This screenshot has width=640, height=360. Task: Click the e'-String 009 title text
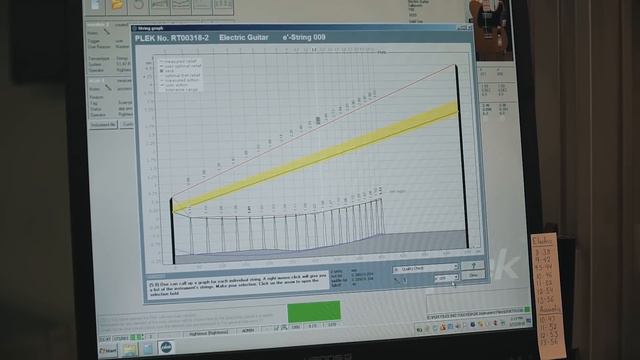(x=304, y=38)
